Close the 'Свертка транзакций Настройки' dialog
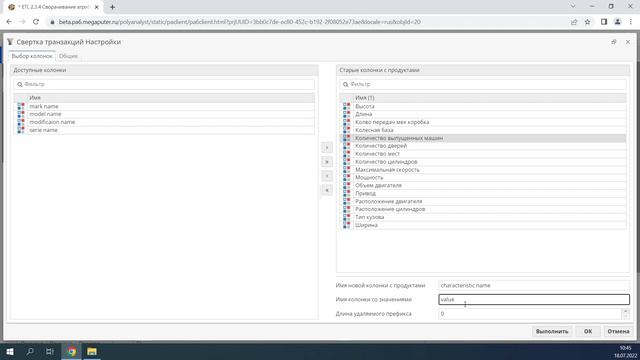The height and width of the screenshot is (360, 640). [x=628, y=42]
